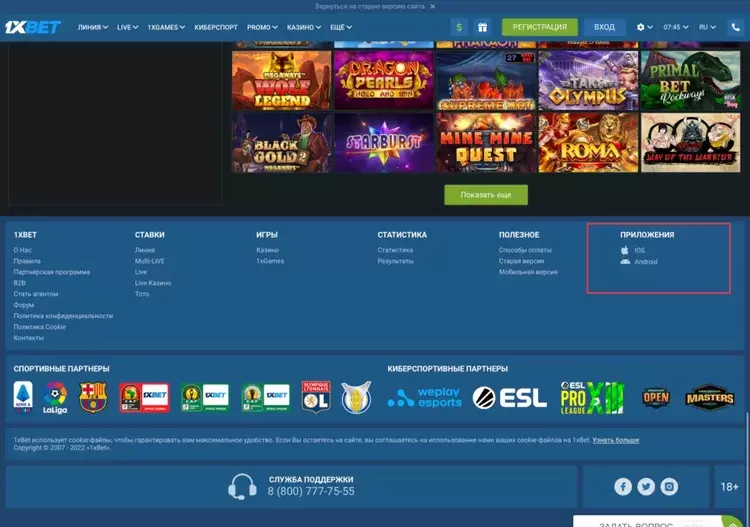
Task: Open the Контакты footer link
Action: tap(29, 338)
